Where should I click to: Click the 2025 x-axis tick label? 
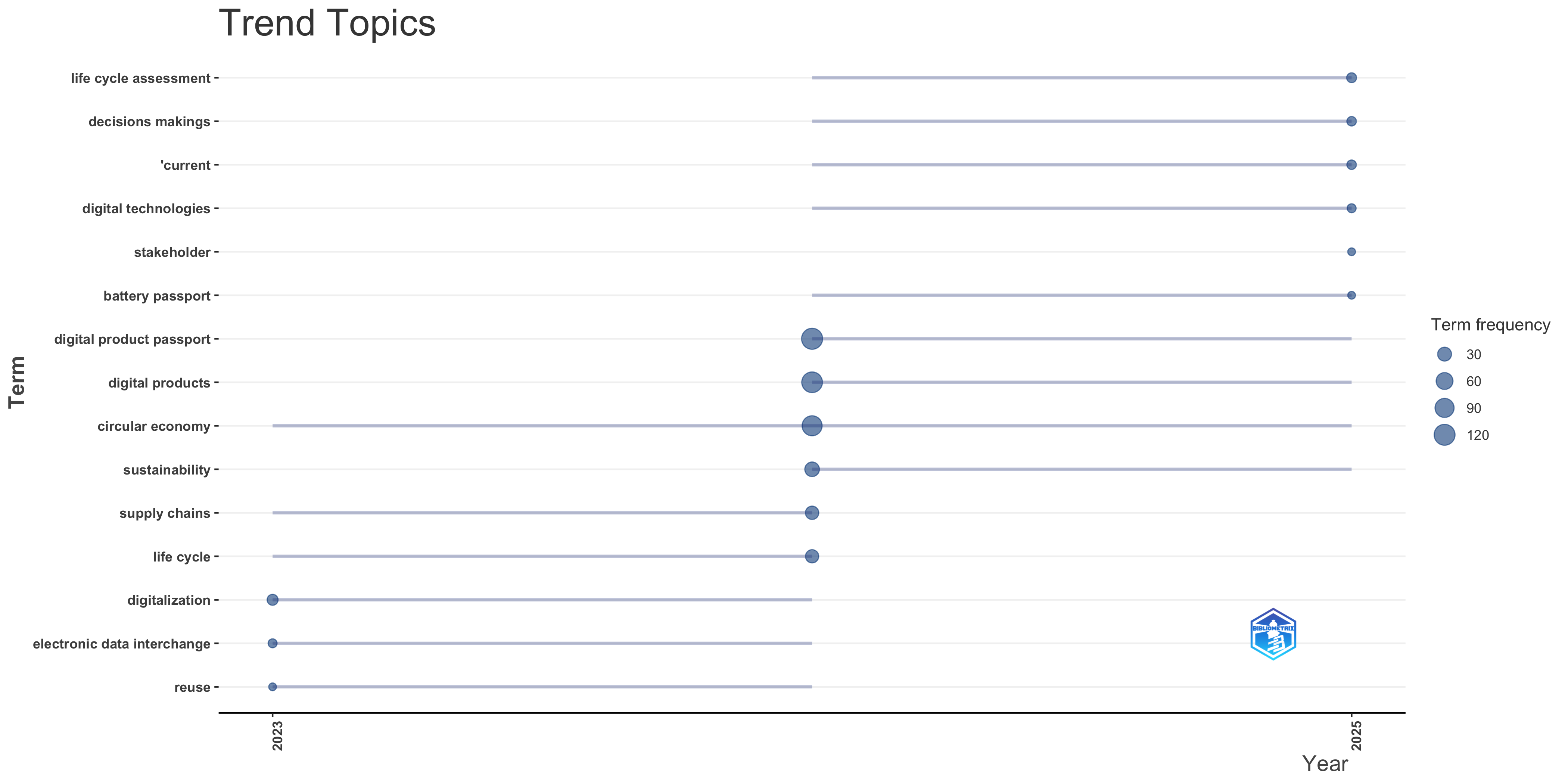point(1356,736)
